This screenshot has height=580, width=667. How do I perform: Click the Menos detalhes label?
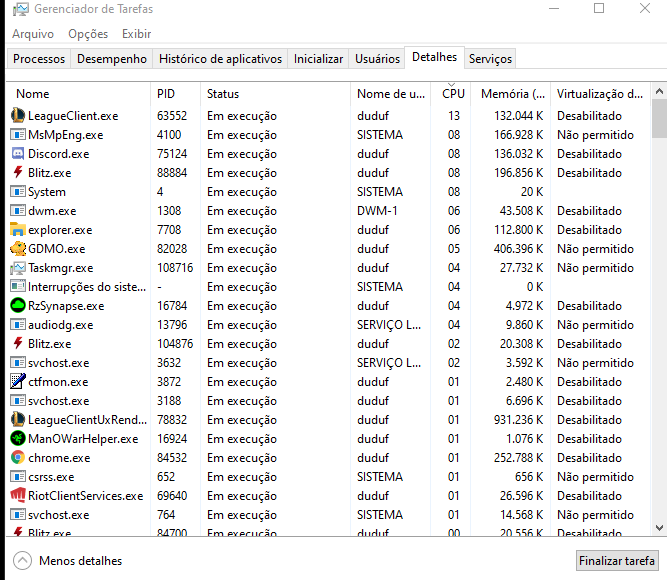pos(80,560)
